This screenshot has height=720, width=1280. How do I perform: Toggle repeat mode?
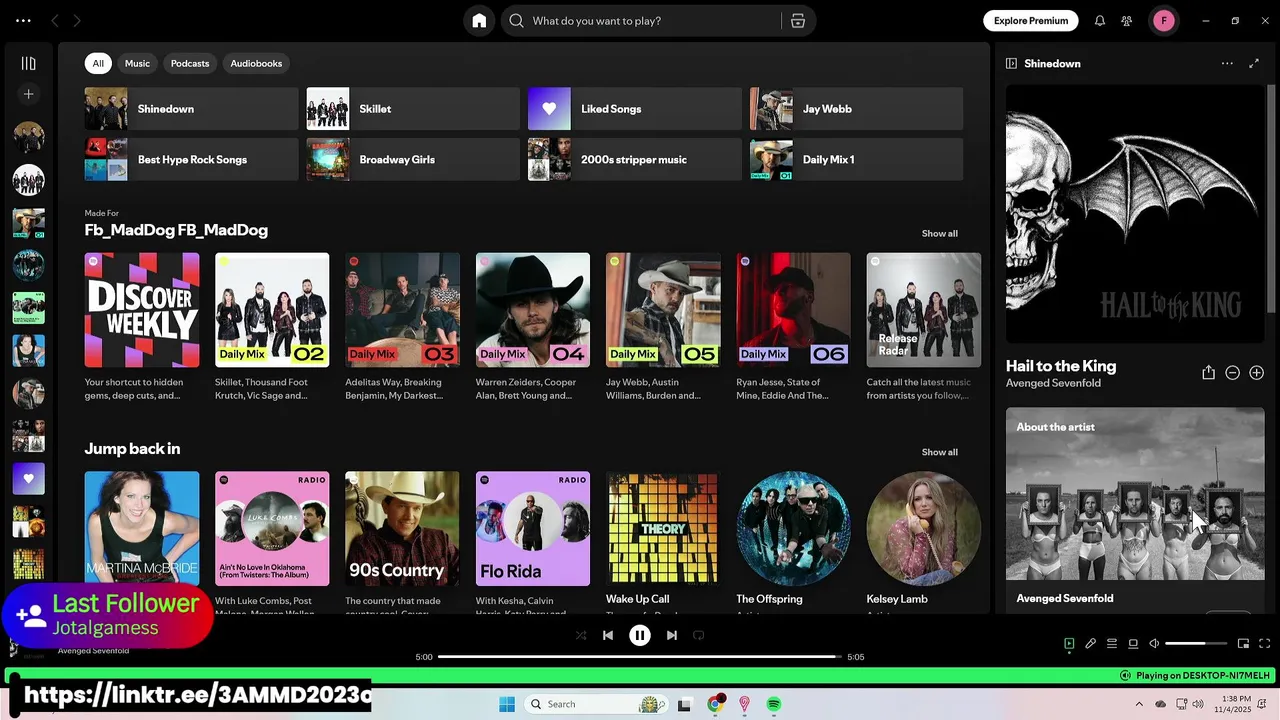pyautogui.click(x=699, y=635)
